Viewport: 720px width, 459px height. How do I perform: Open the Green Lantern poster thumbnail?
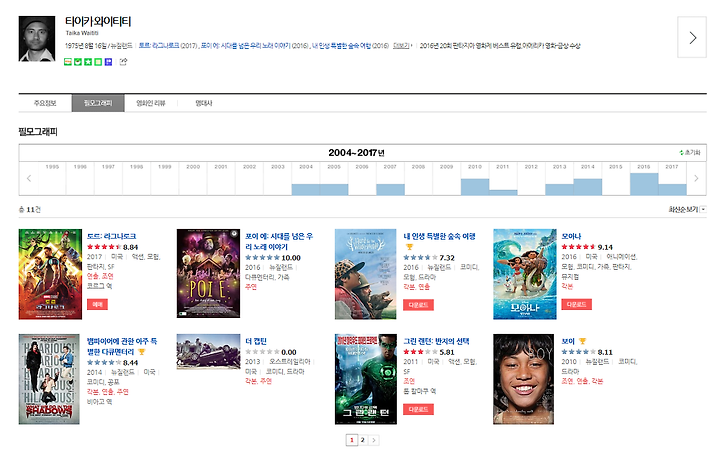[366, 379]
